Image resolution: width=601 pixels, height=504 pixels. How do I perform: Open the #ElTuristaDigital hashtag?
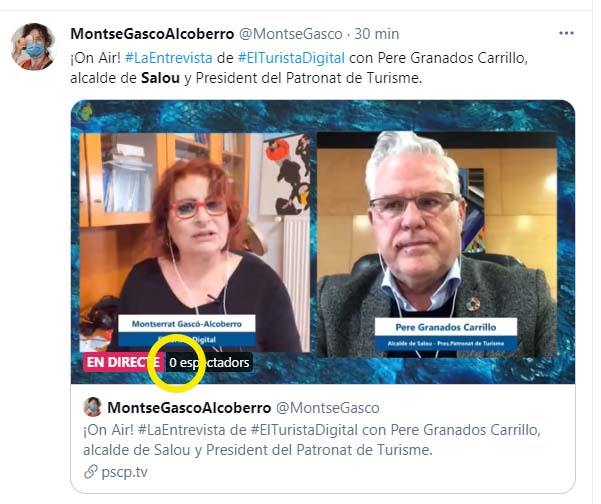click(291, 58)
